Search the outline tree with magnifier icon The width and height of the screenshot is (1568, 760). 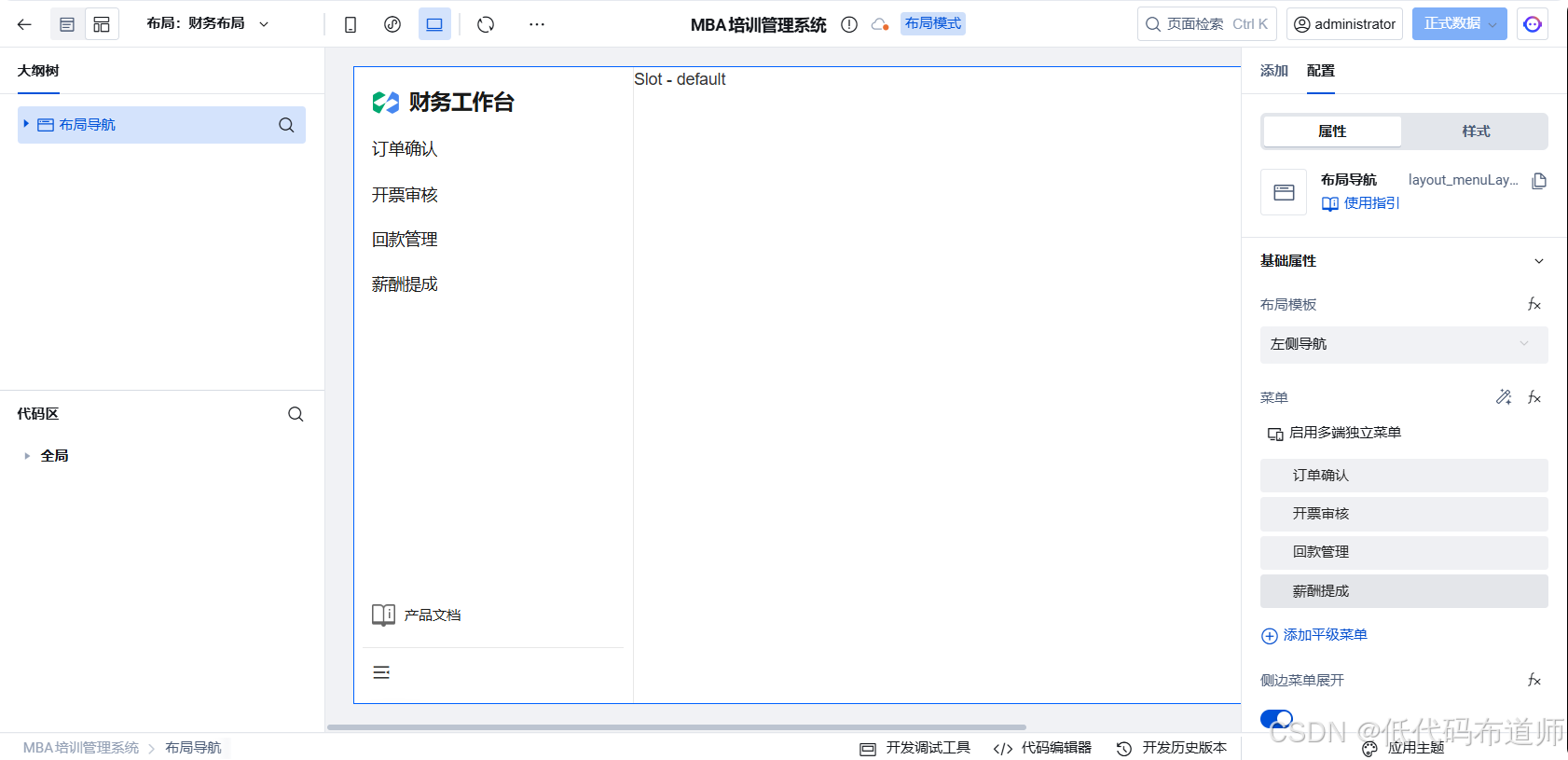pos(286,125)
